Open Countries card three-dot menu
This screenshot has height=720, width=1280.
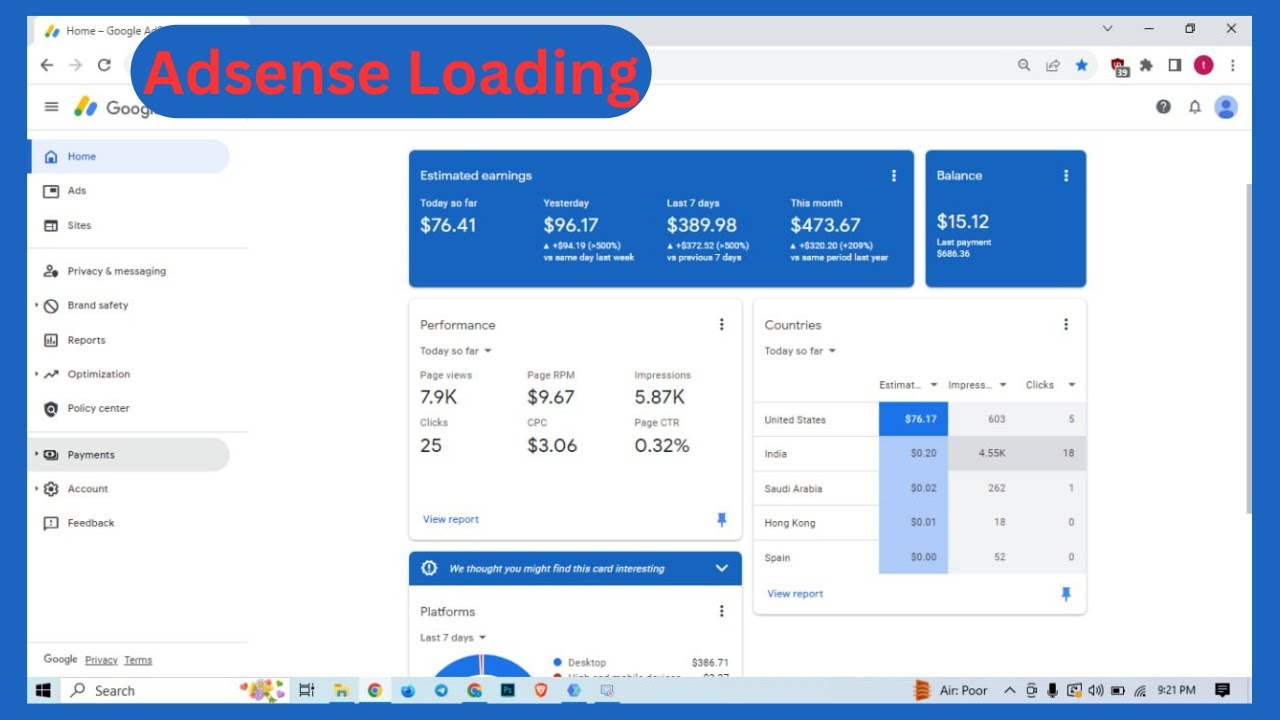[1066, 325]
